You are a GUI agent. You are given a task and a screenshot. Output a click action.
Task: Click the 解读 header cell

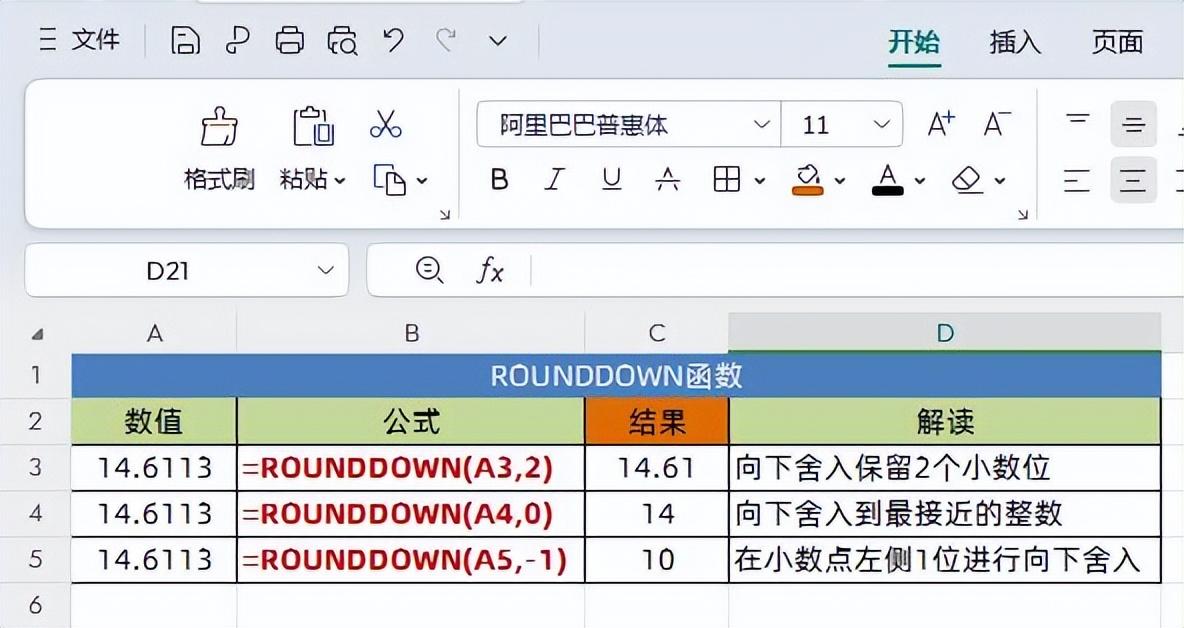[945, 421]
